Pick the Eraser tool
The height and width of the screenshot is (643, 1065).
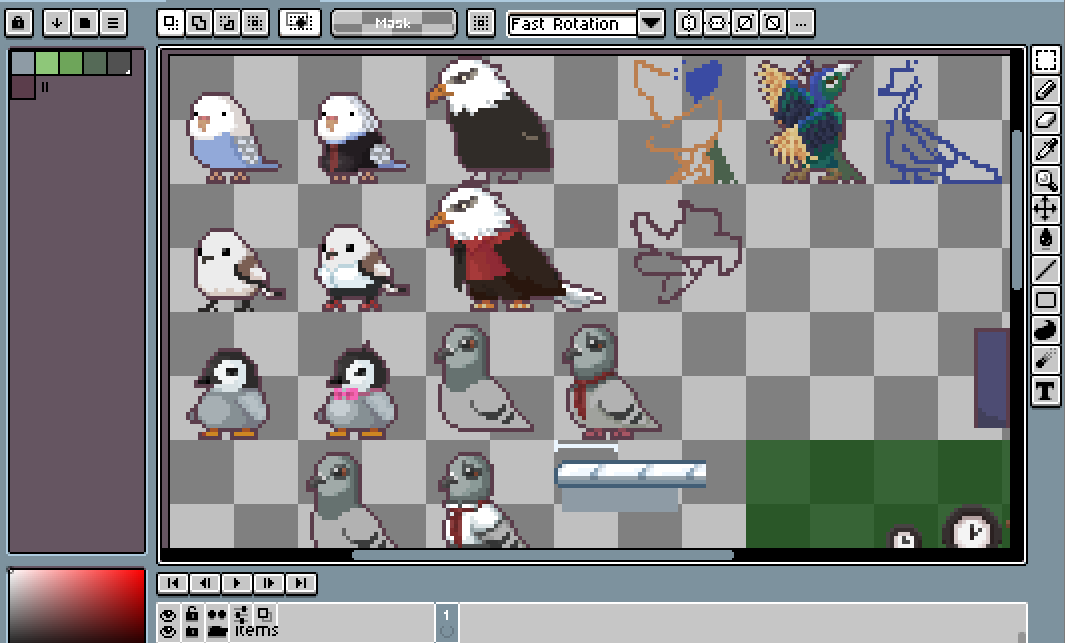1046,120
